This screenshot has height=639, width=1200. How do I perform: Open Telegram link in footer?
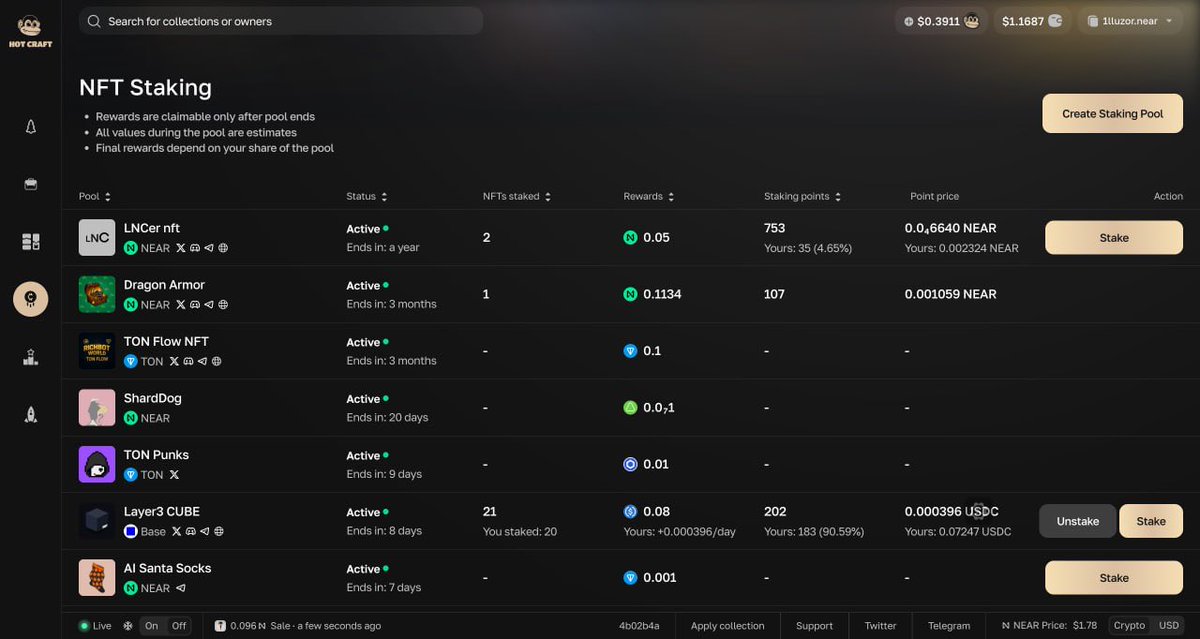click(949, 626)
